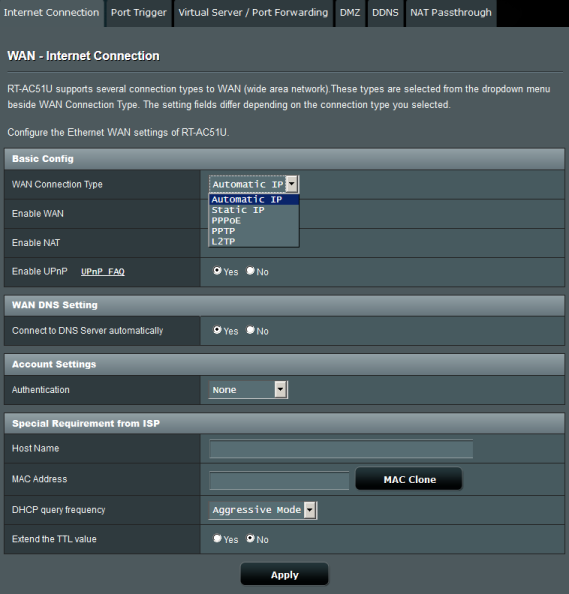Open the DDNS tab
Viewport: 569px width, 594px height.
click(x=385, y=13)
